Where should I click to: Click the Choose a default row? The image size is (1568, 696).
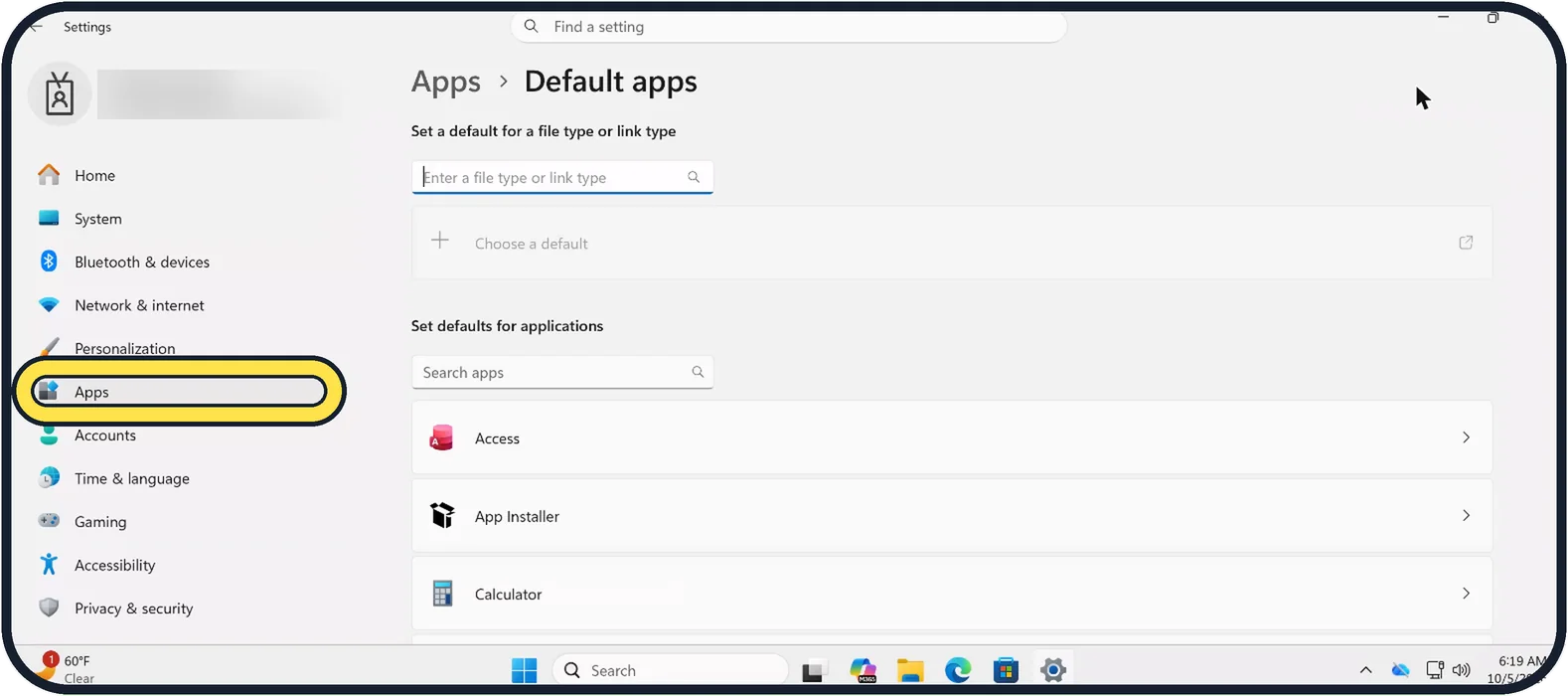click(x=952, y=243)
